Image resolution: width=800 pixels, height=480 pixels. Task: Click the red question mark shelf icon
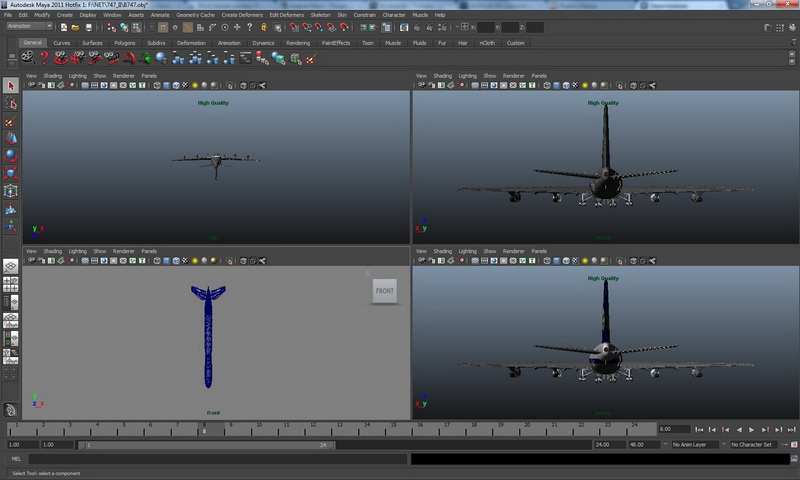point(43,58)
